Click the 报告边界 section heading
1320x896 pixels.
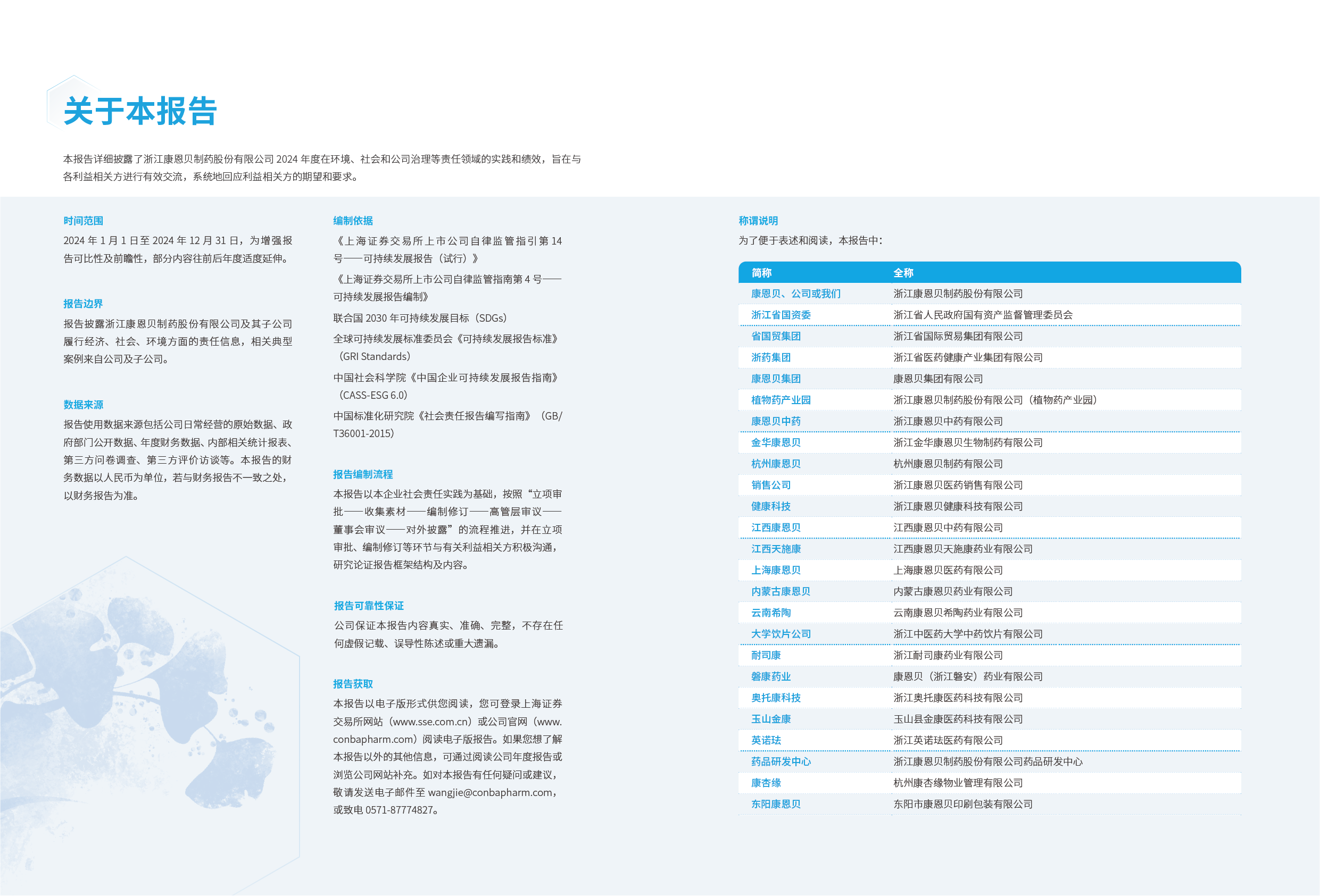click(x=83, y=304)
